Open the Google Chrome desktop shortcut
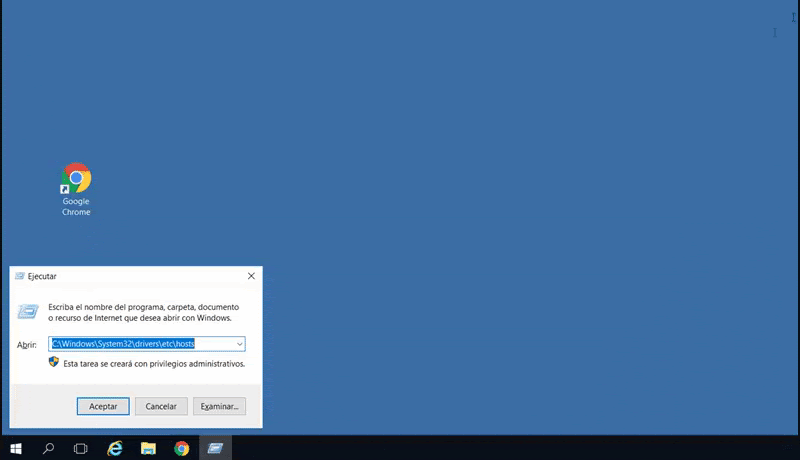This screenshot has width=800, height=460. [76, 189]
